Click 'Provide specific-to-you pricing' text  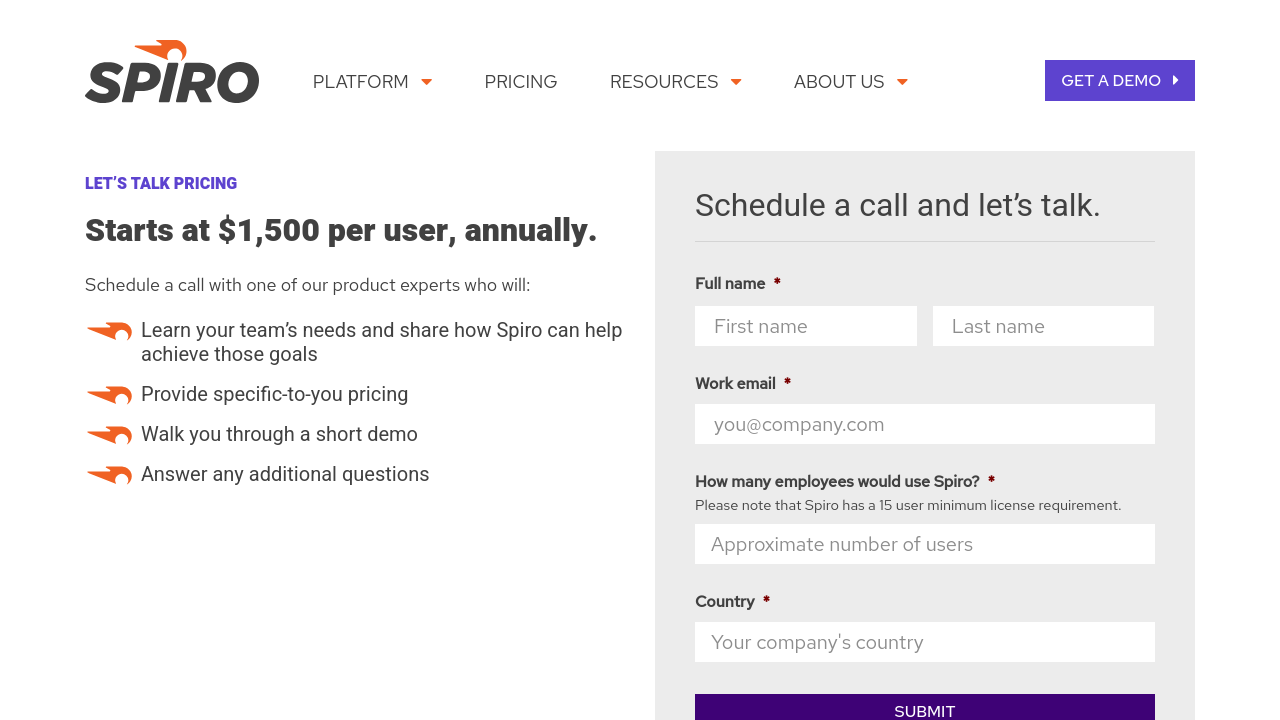[x=275, y=394]
